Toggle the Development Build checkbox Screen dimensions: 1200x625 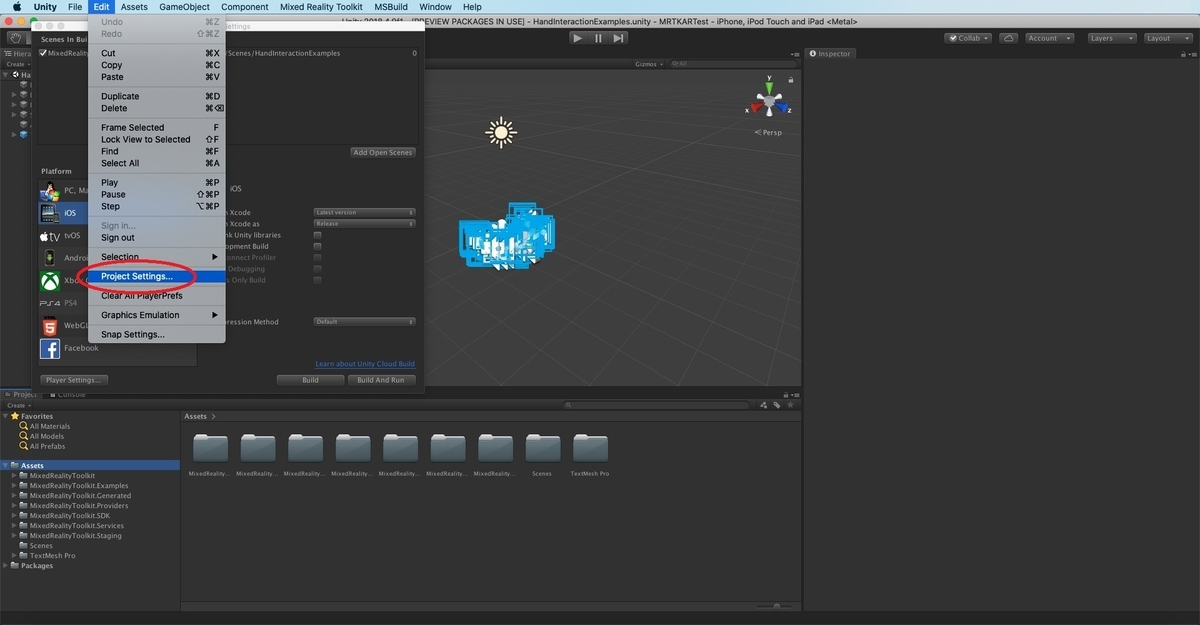pos(318,246)
